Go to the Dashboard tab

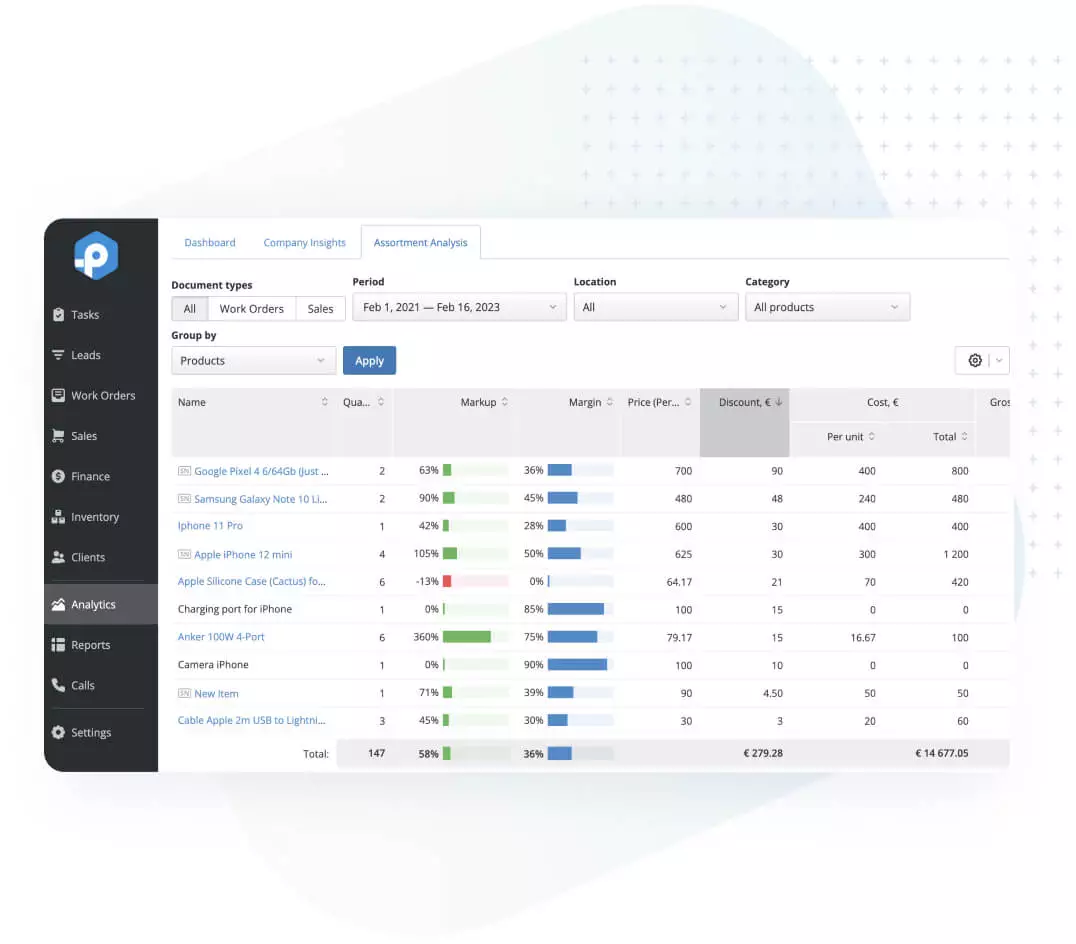click(x=210, y=243)
